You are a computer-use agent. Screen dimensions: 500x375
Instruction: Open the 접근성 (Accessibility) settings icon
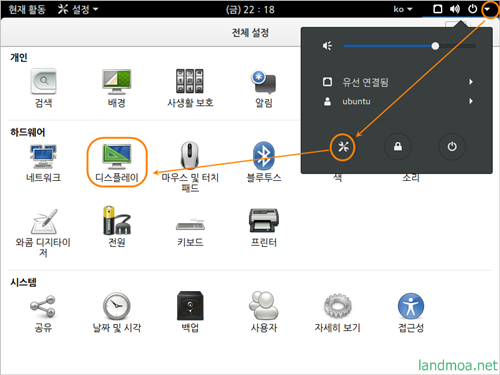(411, 306)
